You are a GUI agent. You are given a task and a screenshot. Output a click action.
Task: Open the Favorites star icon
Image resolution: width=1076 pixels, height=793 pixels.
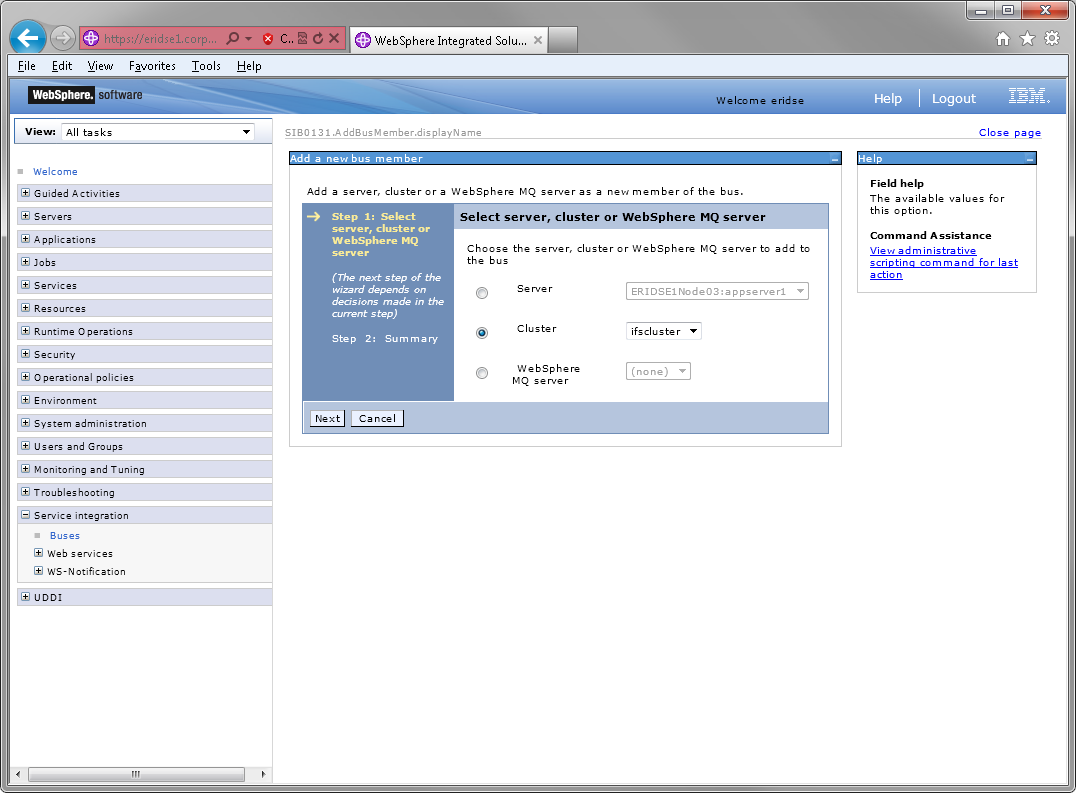pyautogui.click(x=1027, y=39)
